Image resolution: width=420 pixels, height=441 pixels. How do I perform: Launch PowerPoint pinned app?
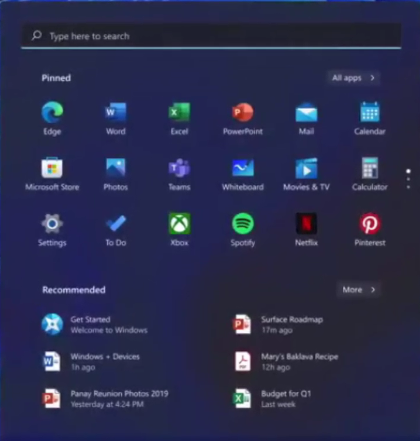(243, 118)
